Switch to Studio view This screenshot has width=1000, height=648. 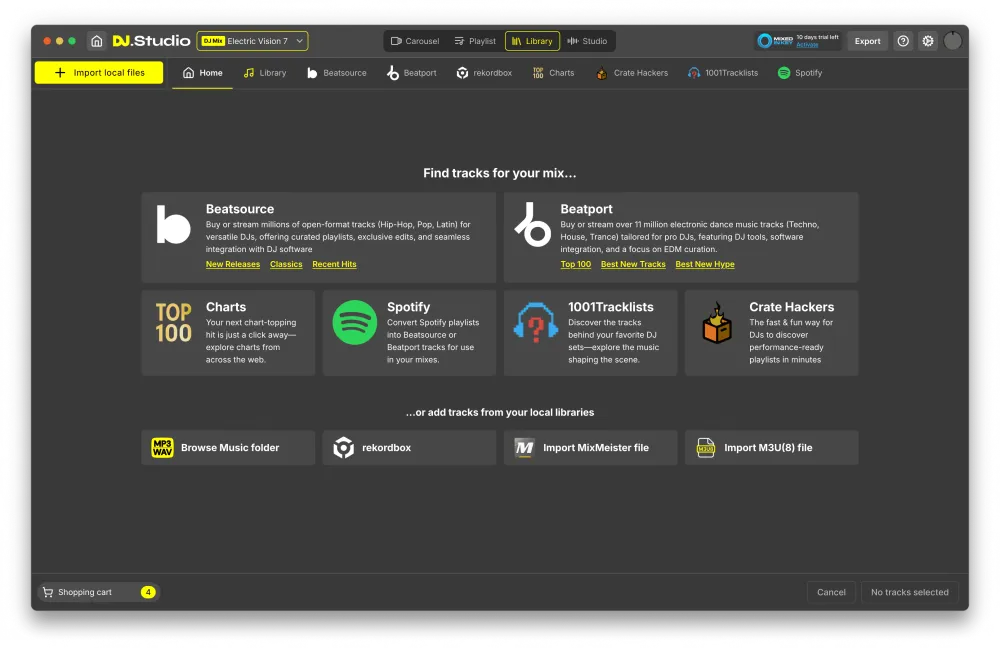tap(587, 41)
